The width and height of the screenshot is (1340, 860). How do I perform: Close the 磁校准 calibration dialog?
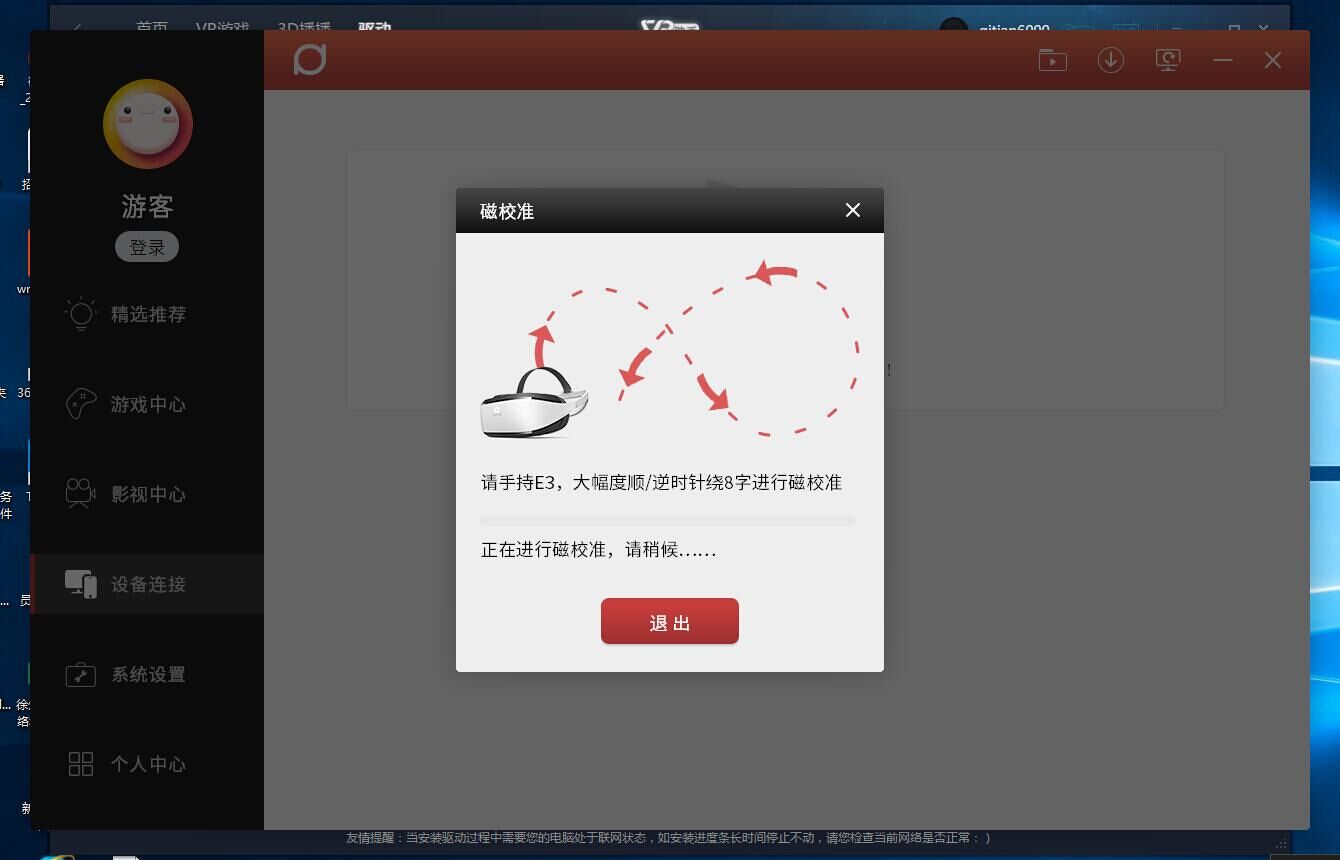point(852,210)
